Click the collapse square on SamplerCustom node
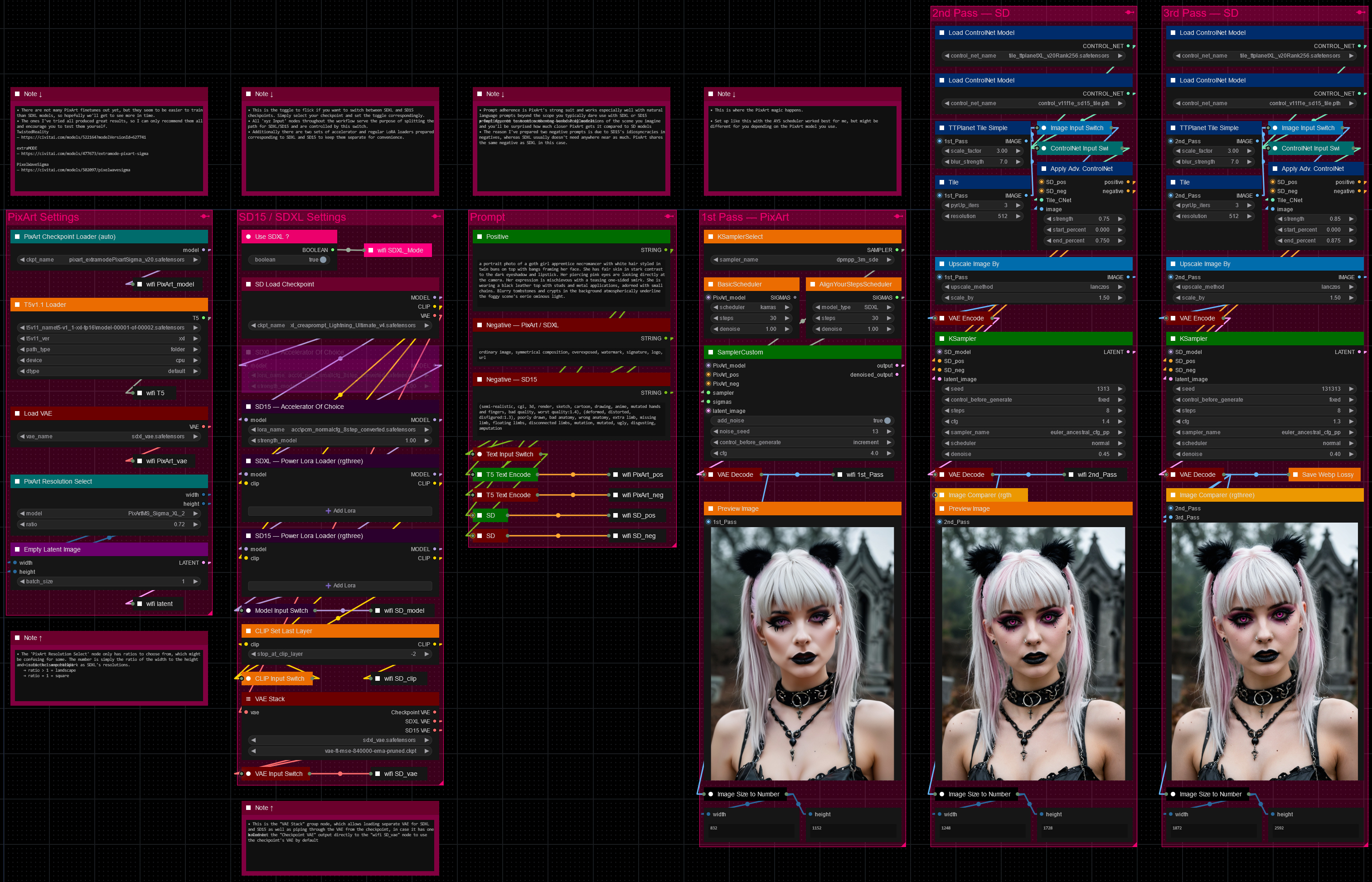Viewport: 1372px width, 882px height. tap(711, 352)
